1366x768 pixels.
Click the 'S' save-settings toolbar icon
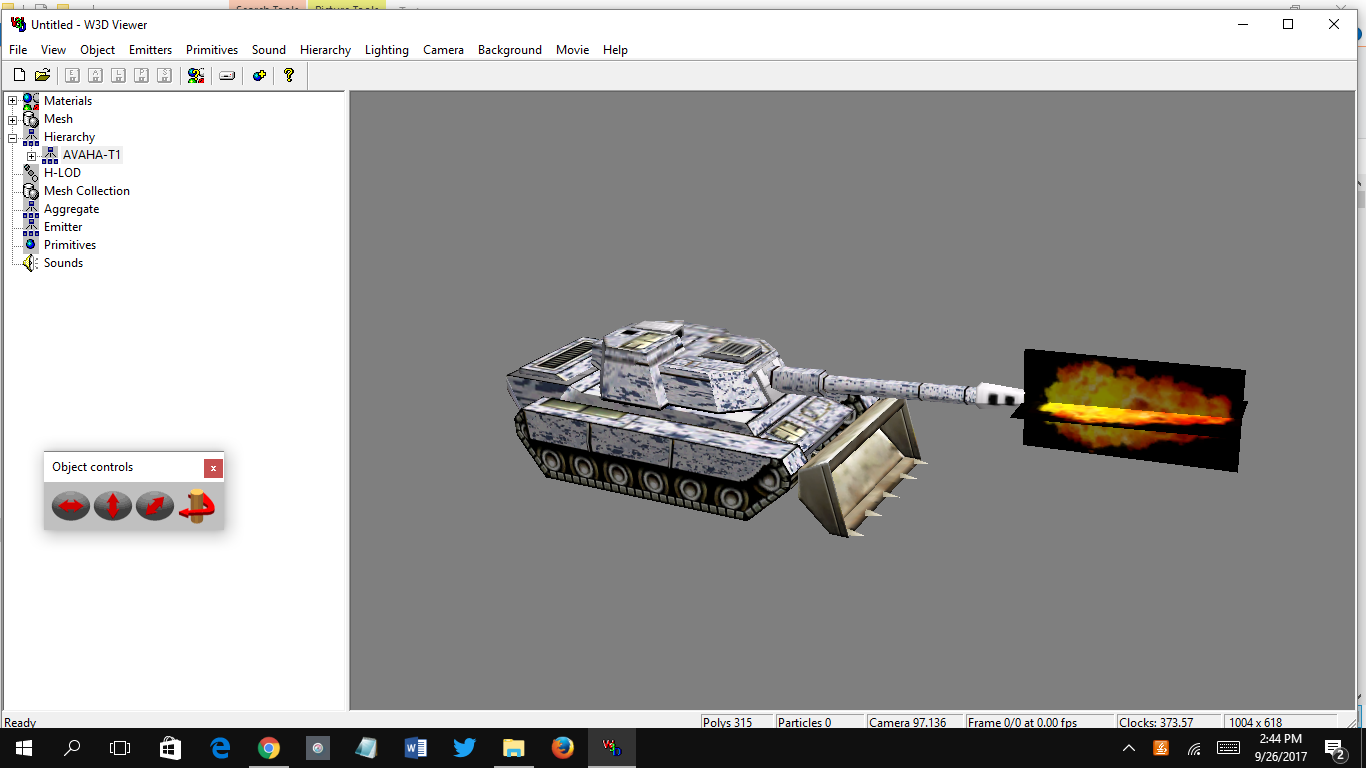[x=164, y=75]
